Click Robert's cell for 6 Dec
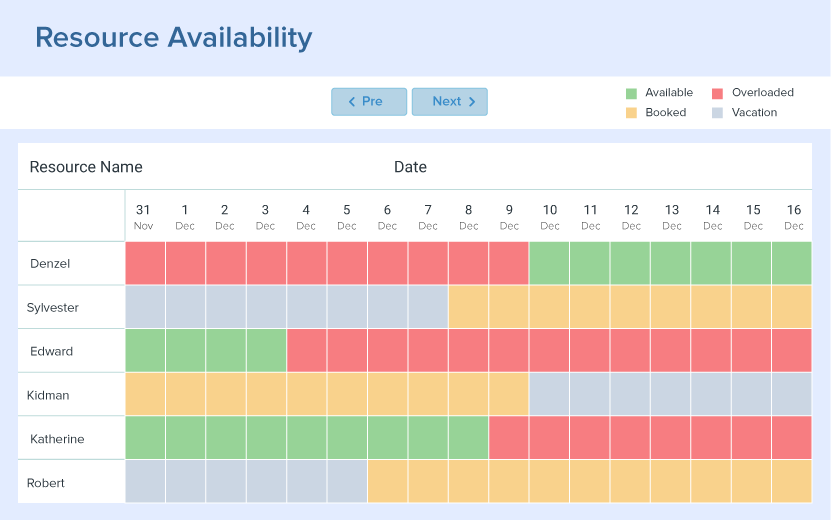This screenshot has height=520, width=831. pyautogui.click(x=388, y=482)
